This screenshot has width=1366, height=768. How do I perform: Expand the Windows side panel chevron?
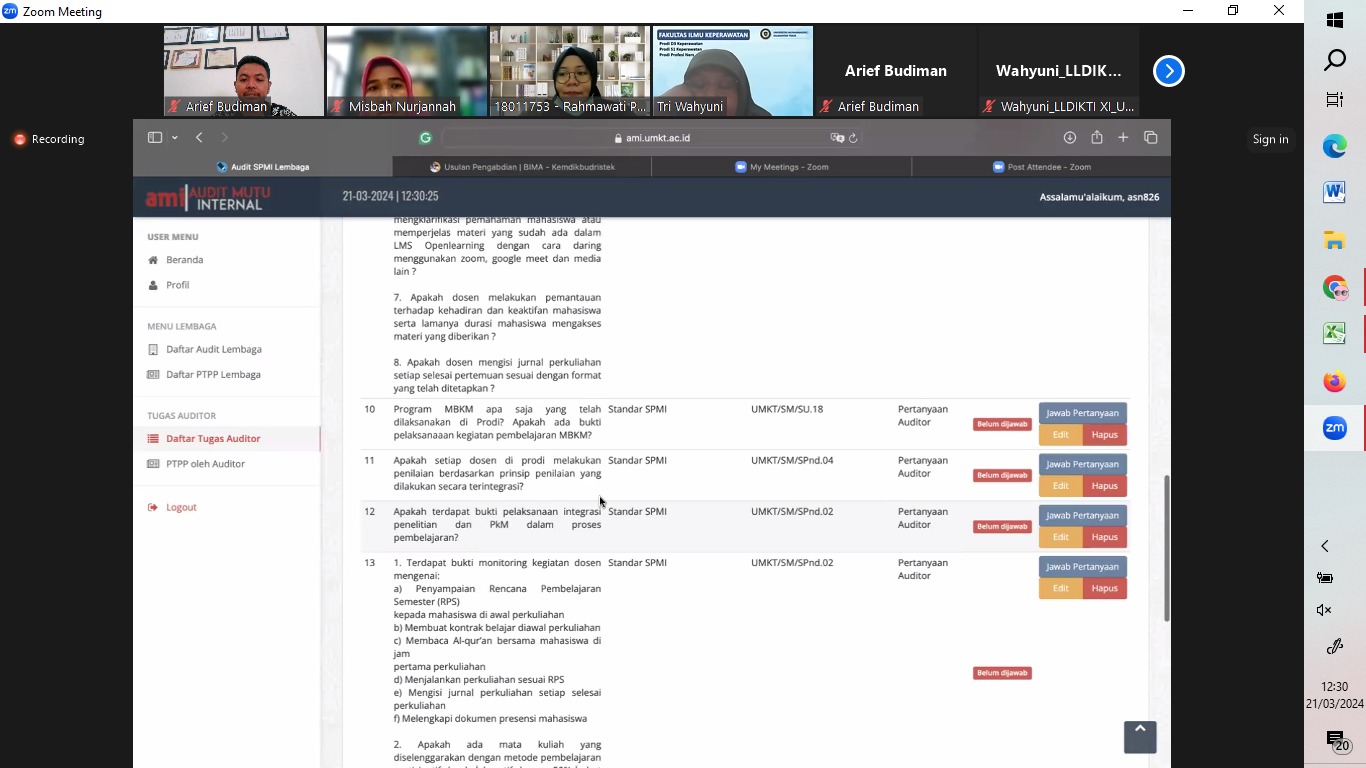[1325, 546]
